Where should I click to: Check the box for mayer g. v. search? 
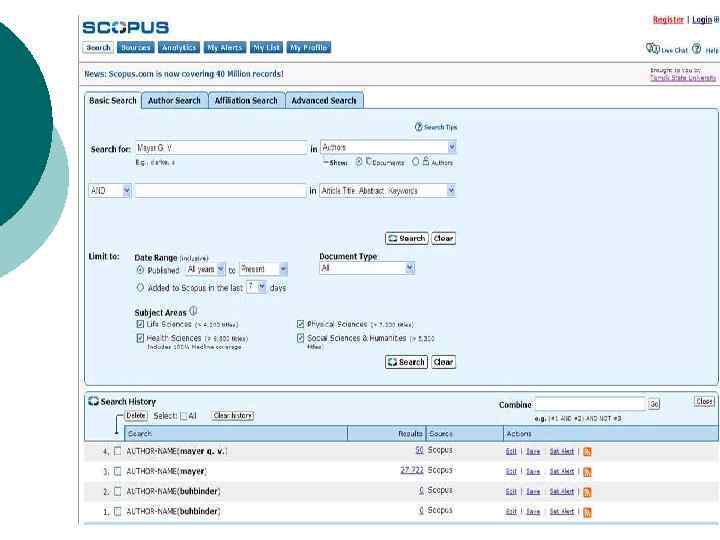tap(118, 451)
